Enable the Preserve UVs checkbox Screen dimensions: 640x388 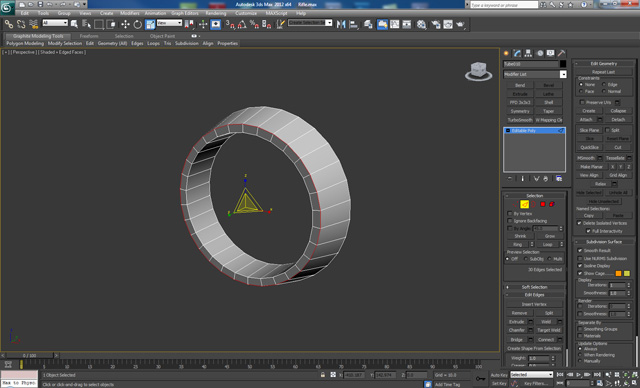pos(582,102)
